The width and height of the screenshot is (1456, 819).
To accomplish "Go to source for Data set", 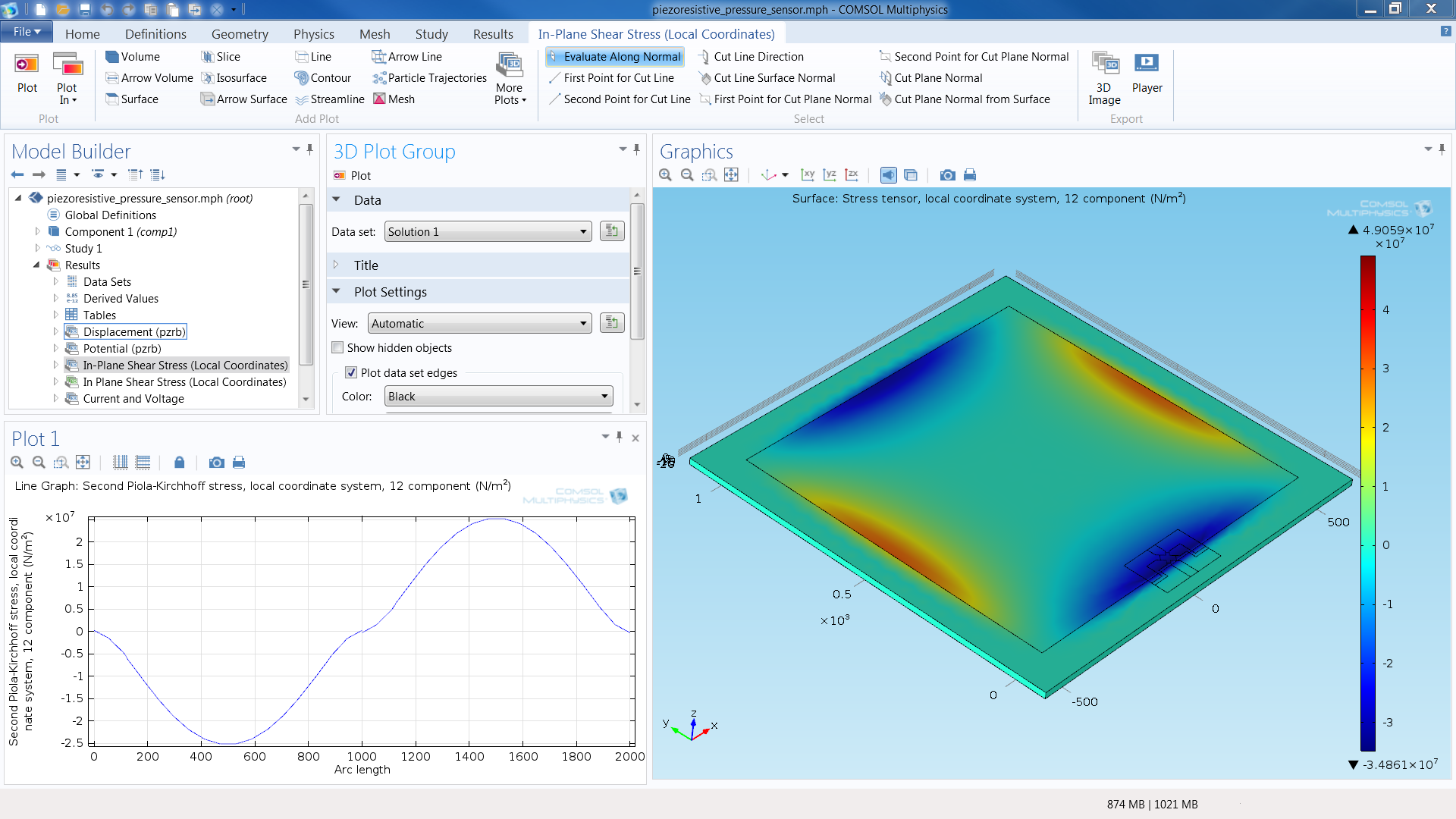I will (612, 231).
